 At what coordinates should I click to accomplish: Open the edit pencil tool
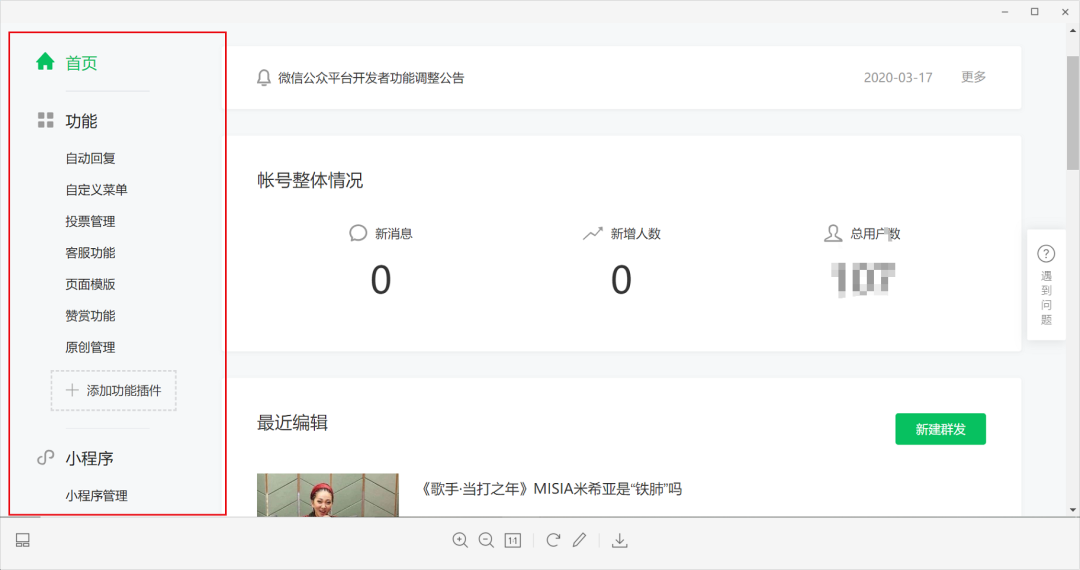(579, 540)
